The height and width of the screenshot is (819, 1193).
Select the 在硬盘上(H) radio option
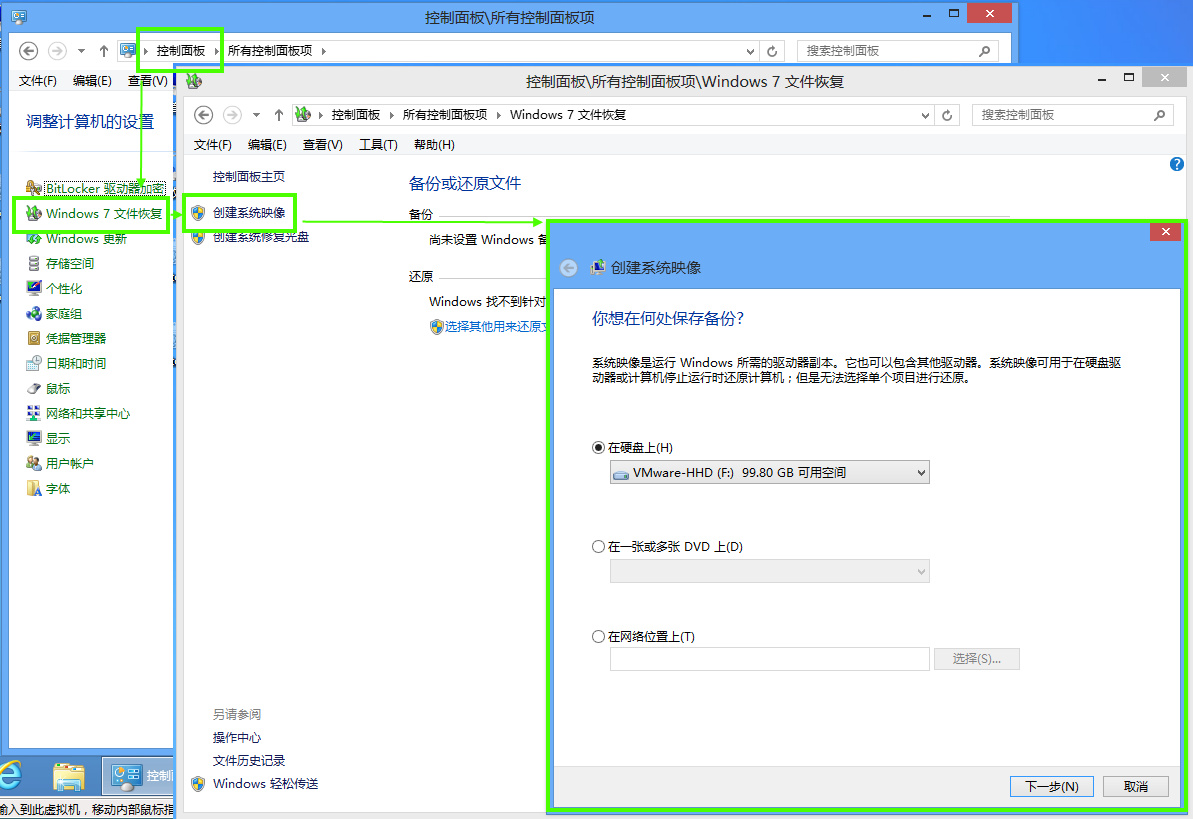[x=598, y=448]
